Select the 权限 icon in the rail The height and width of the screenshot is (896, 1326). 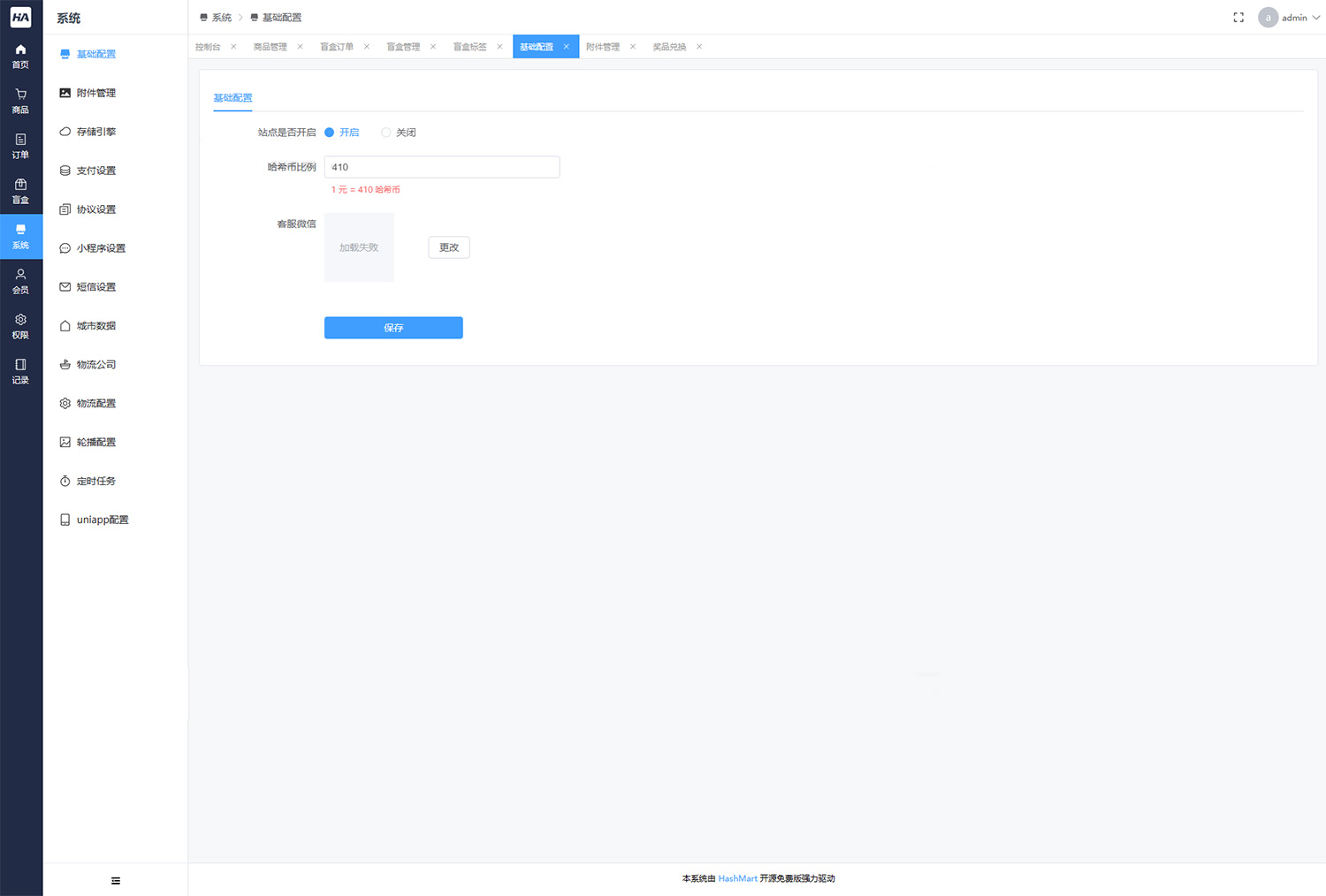[20, 326]
